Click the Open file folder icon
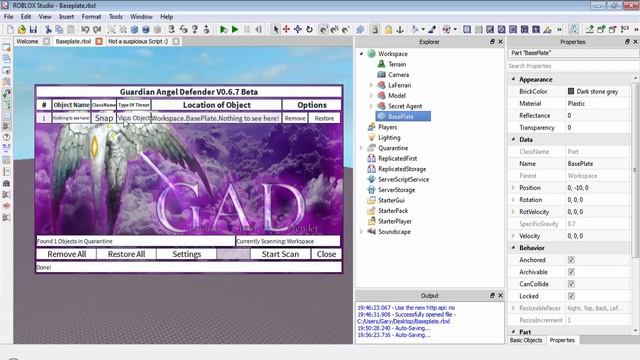The width and height of the screenshot is (640, 360). [x=22, y=29]
